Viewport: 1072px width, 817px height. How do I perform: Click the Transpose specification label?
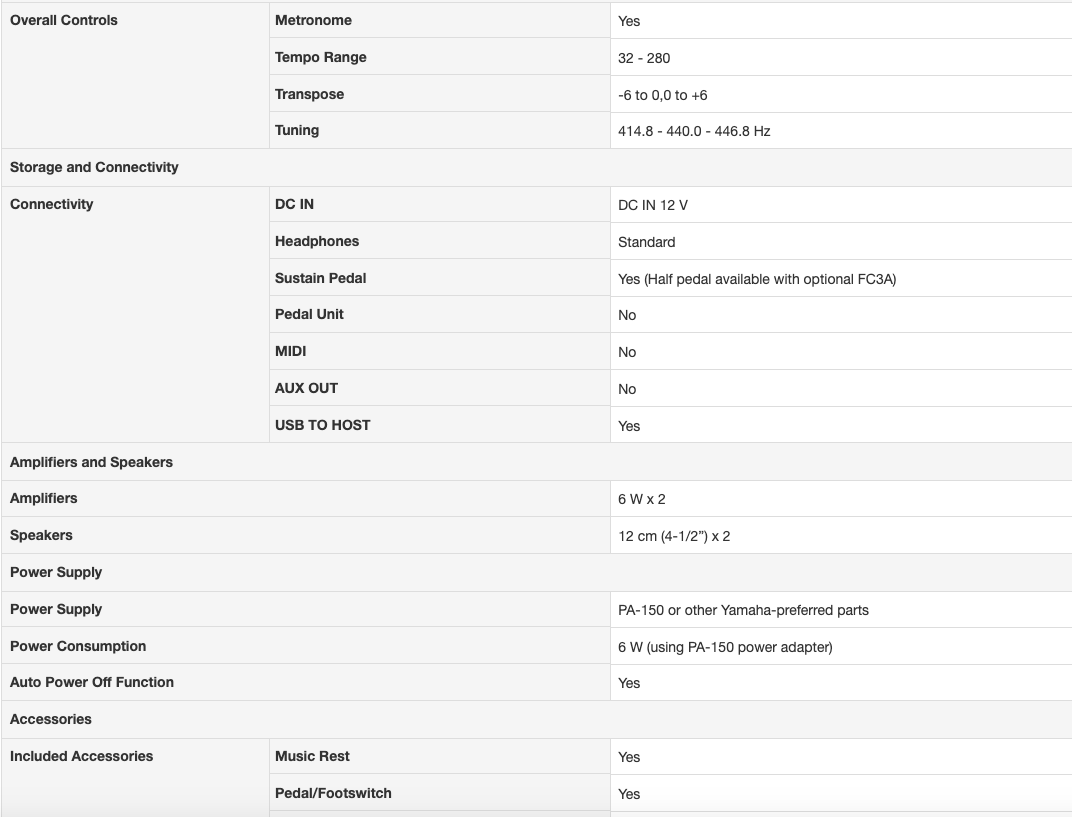(x=309, y=94)
